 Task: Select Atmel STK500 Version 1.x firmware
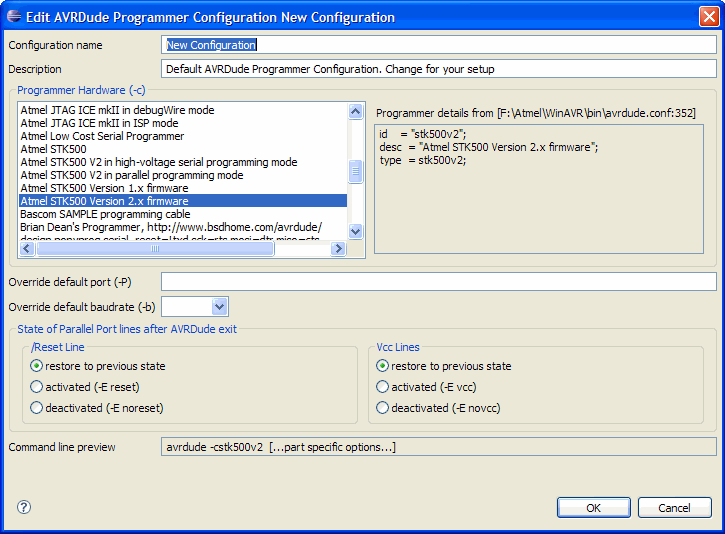click(104, 188)
